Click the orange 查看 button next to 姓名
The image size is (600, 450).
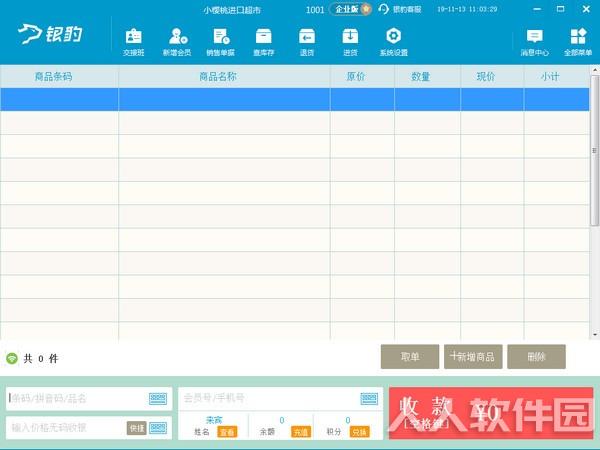pyautogui.click(x=227, y=432)
